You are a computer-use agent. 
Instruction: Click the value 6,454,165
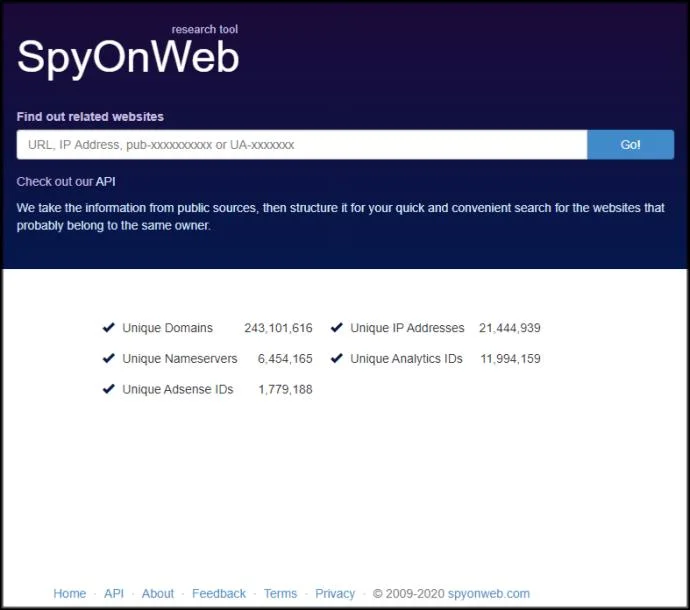[x=285, y=359]
